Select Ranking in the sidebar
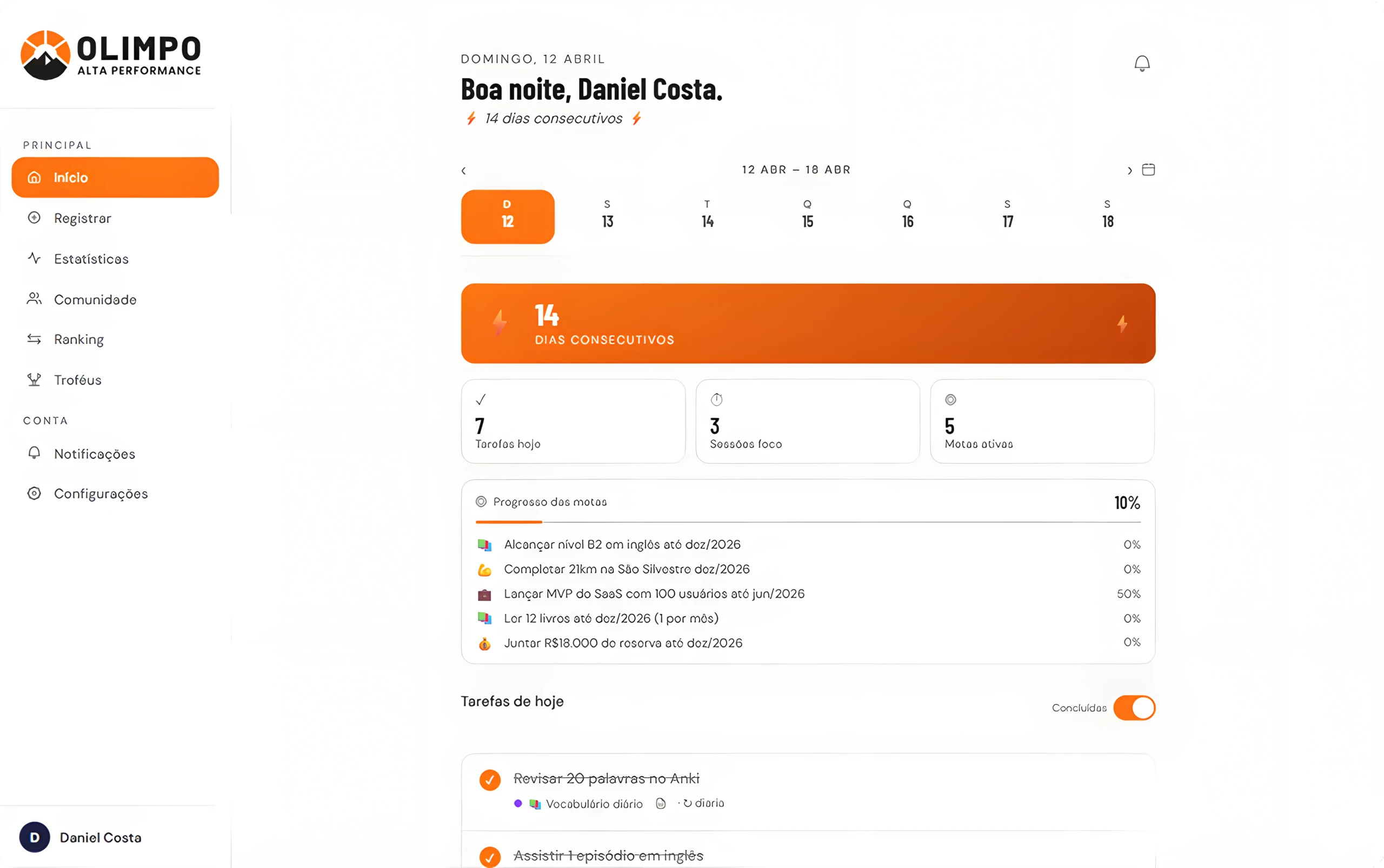1384x868 pixels. coord(79,339)
